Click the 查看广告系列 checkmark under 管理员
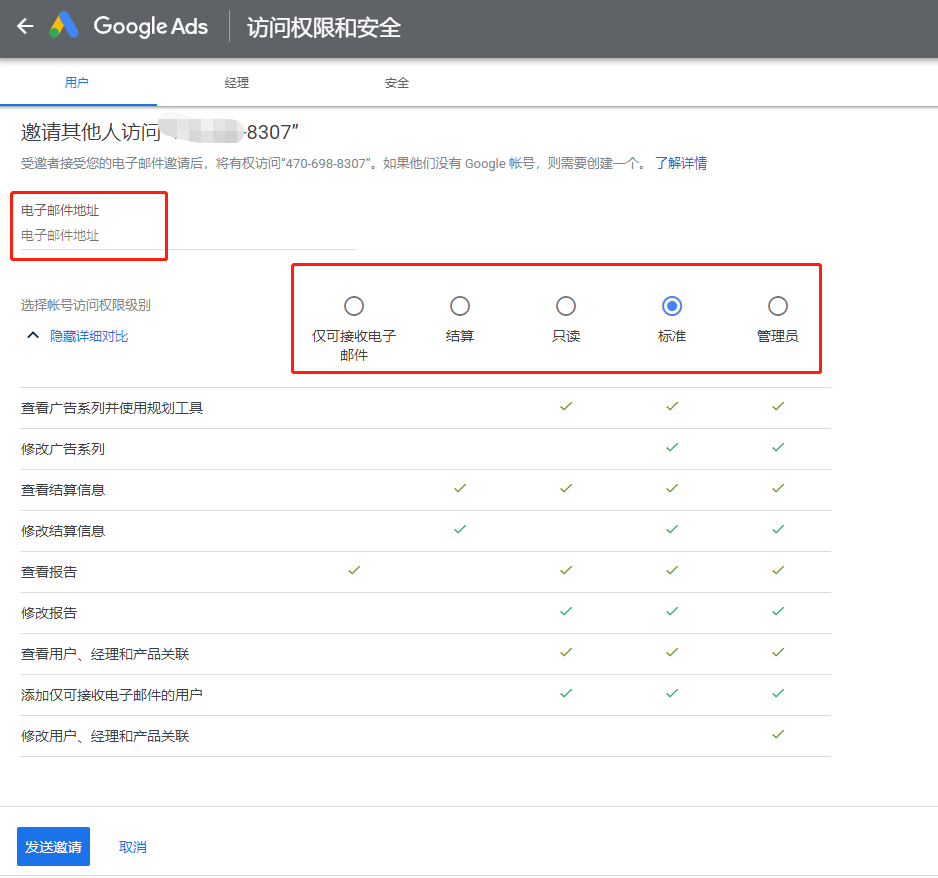The height and width of the screenshot is (878, 938). (778, 406)
